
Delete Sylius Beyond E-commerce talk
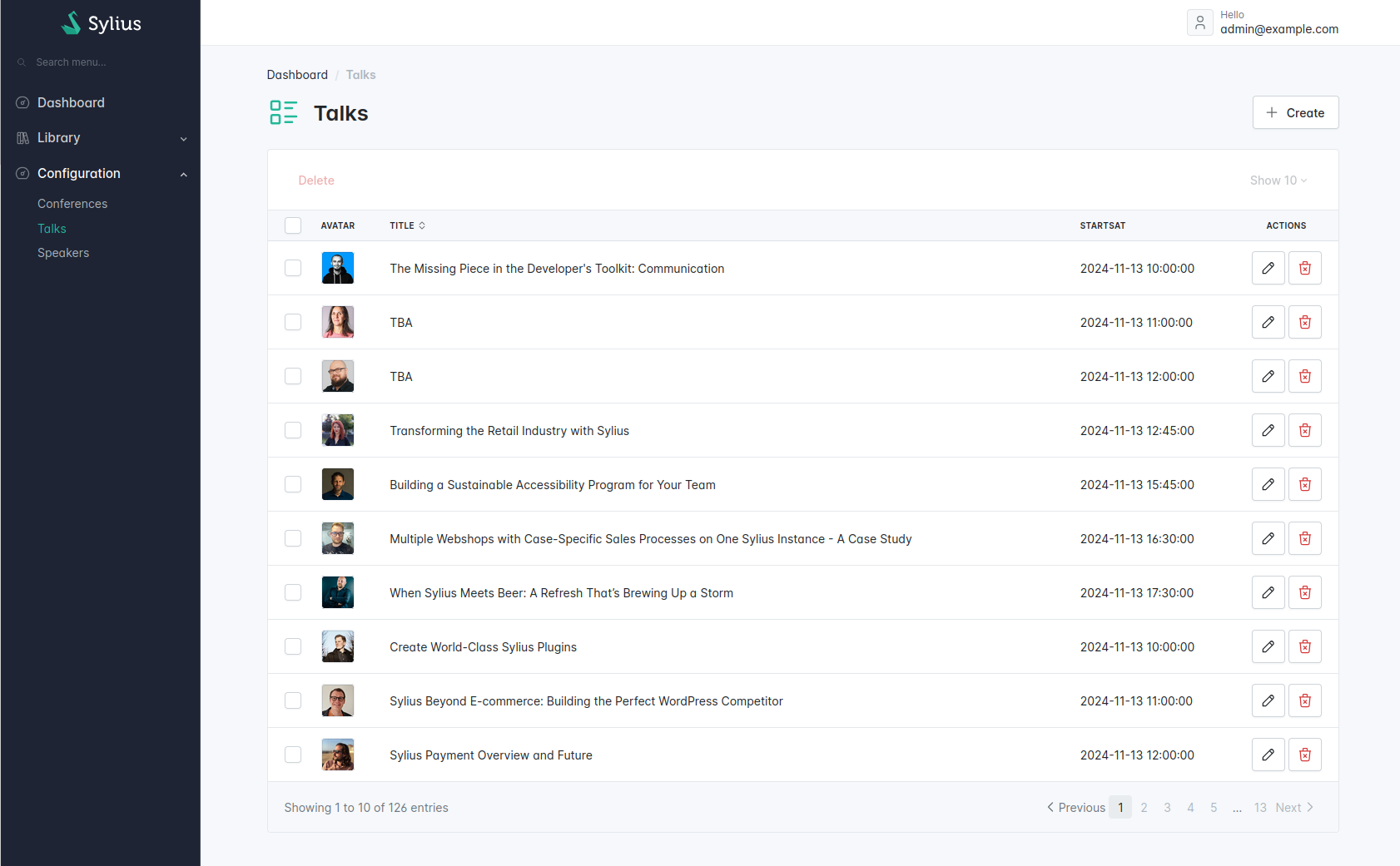tap(1304, 700)
